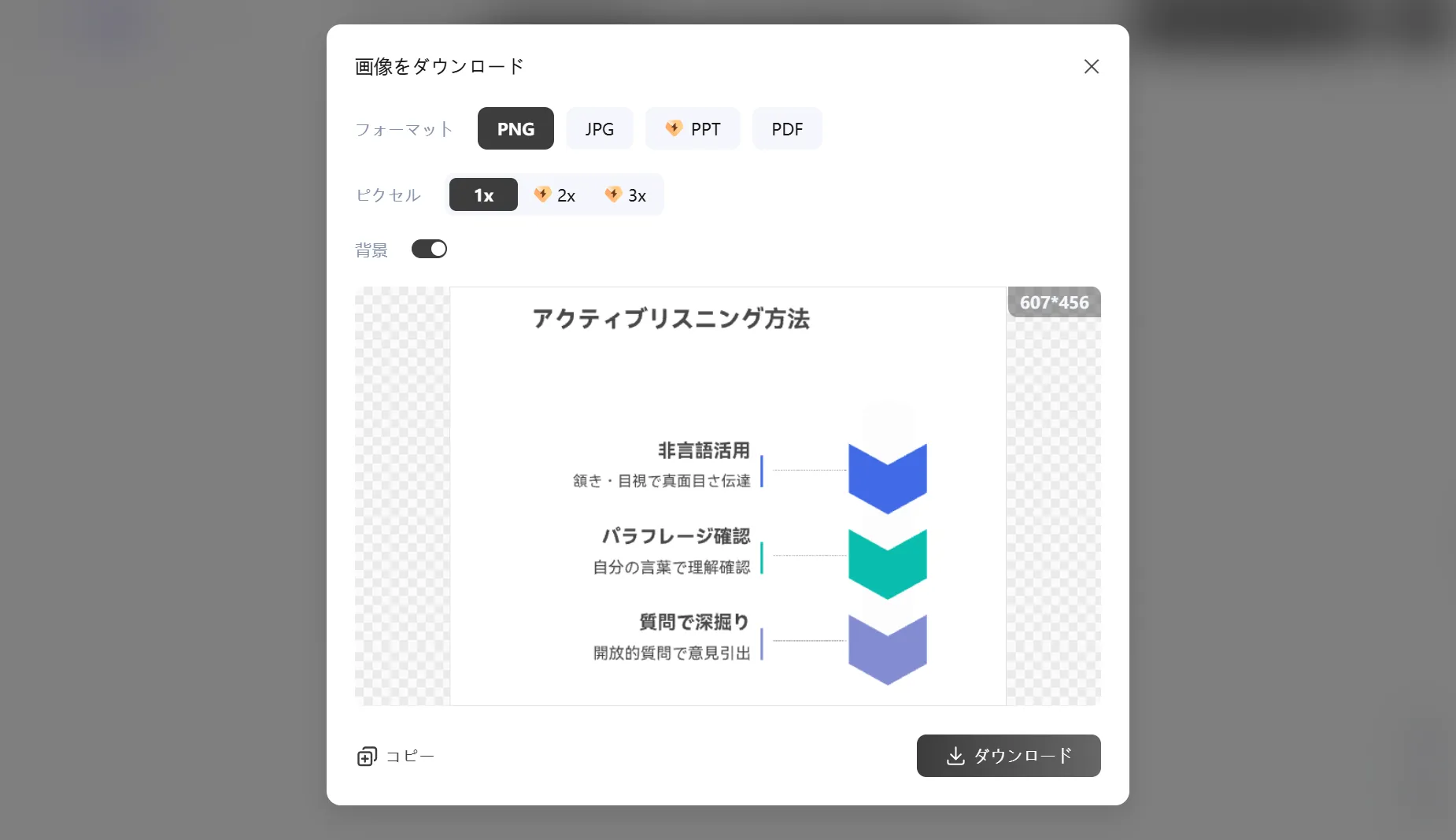Click the 607*456 size badge

pyautogui.click(x=1054, y=303)
